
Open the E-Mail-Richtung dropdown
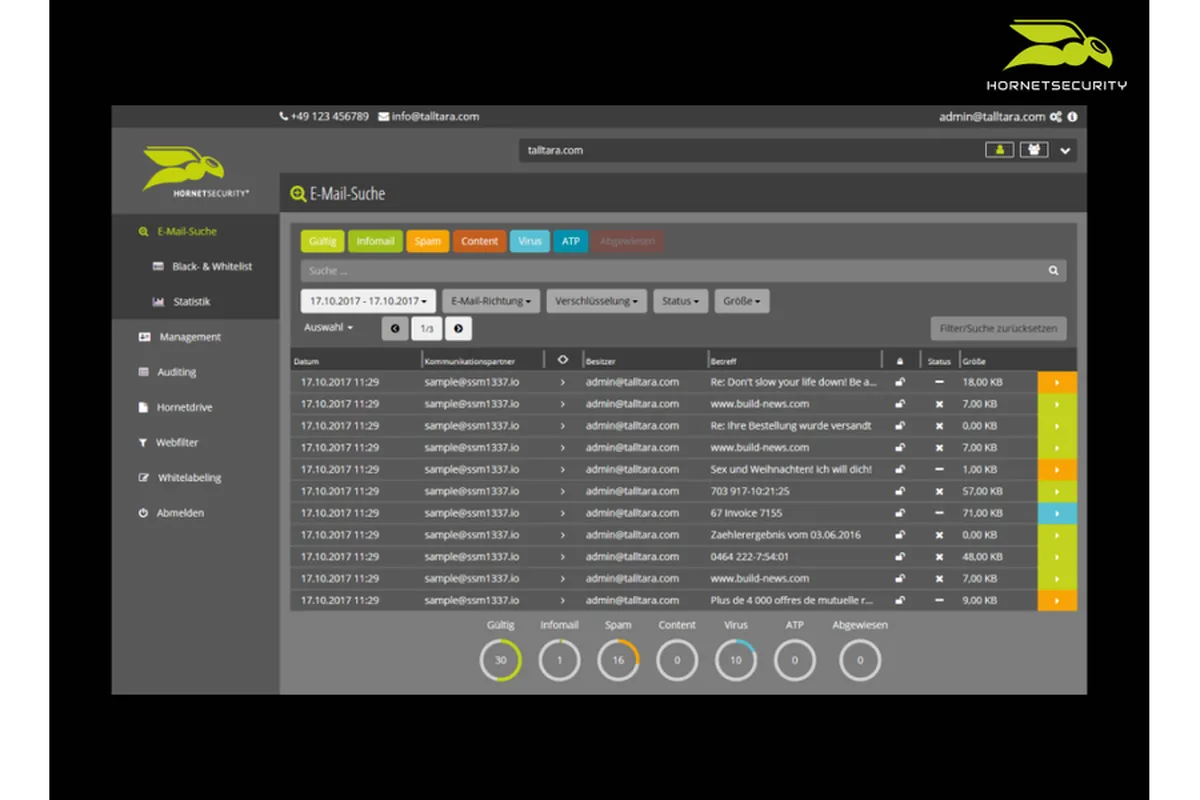(x=491, y=301)
